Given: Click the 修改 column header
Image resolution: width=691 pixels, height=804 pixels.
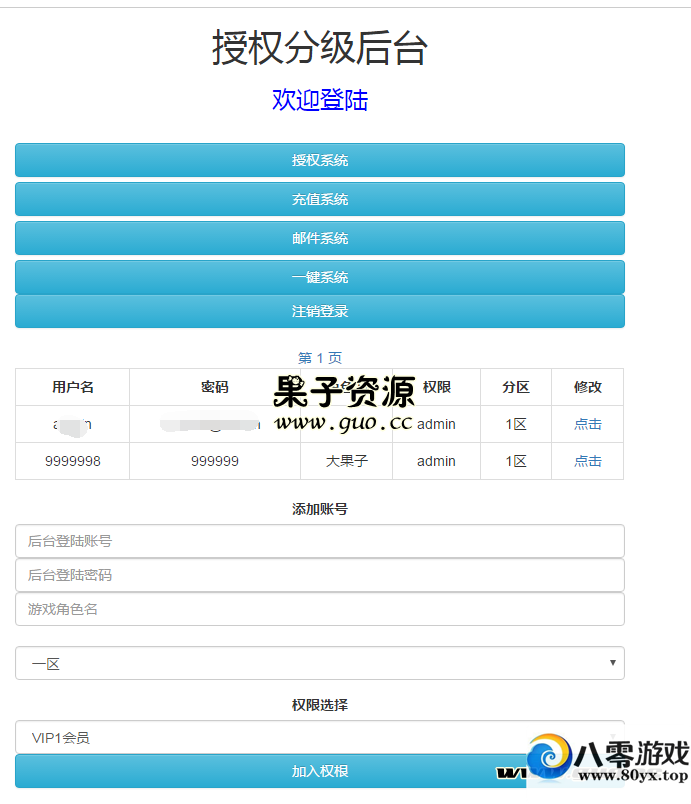Looking at the screenshot, I should pyautogui.click(x=587, y=387).
